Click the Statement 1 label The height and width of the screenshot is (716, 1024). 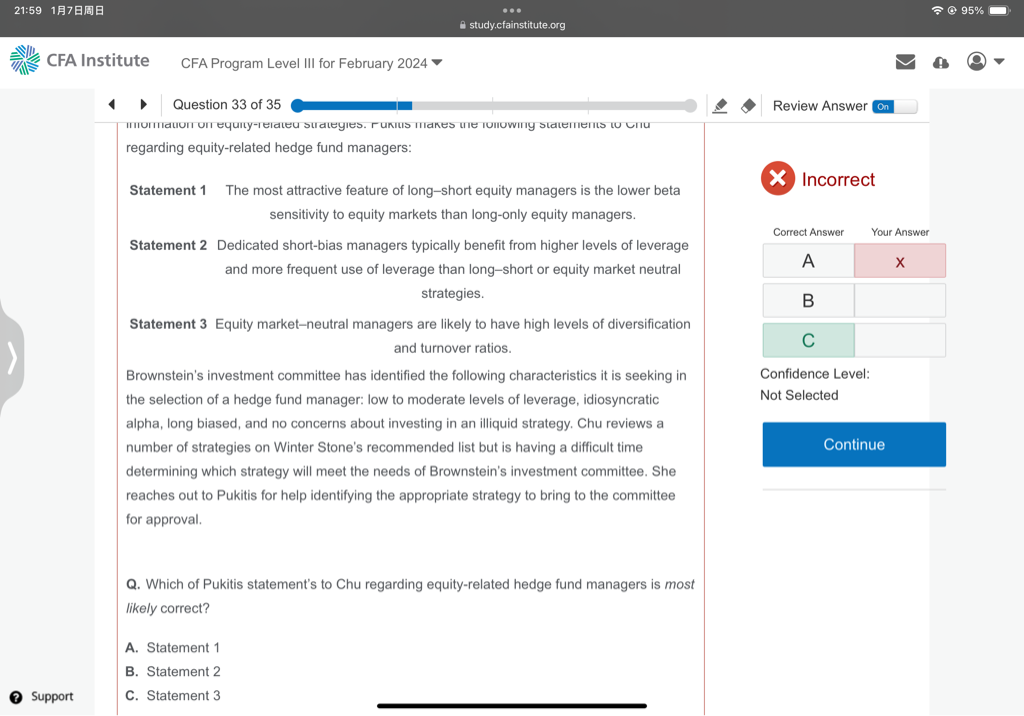tap(168, 190)
